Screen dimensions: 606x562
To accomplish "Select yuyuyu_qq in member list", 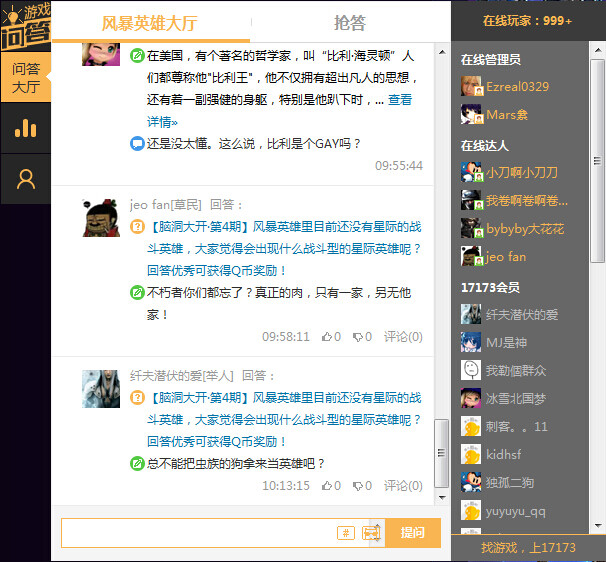I will (x=516, y=511).
